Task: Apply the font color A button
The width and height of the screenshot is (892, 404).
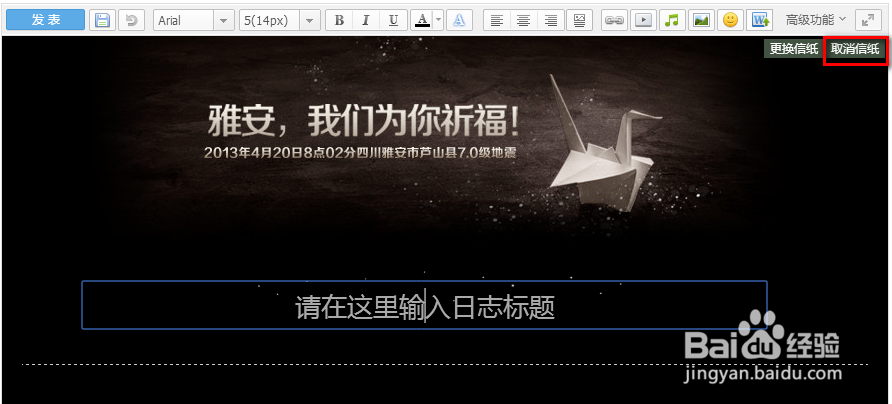Action: (x=422, y=20)
